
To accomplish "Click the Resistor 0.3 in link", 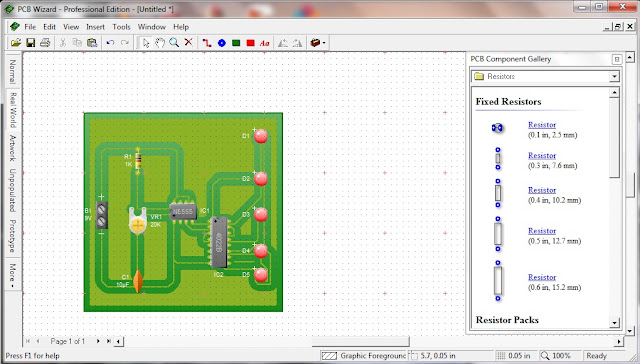I will pyautogui.click(x=542, y=155).
